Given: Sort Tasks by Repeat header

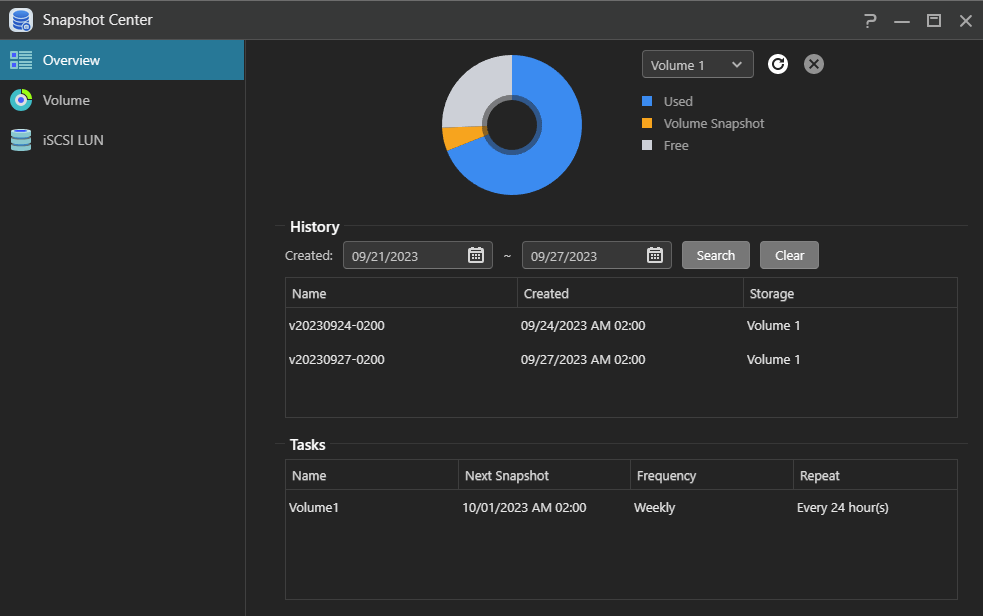Looking at the screenshot, I should [875, 476].
